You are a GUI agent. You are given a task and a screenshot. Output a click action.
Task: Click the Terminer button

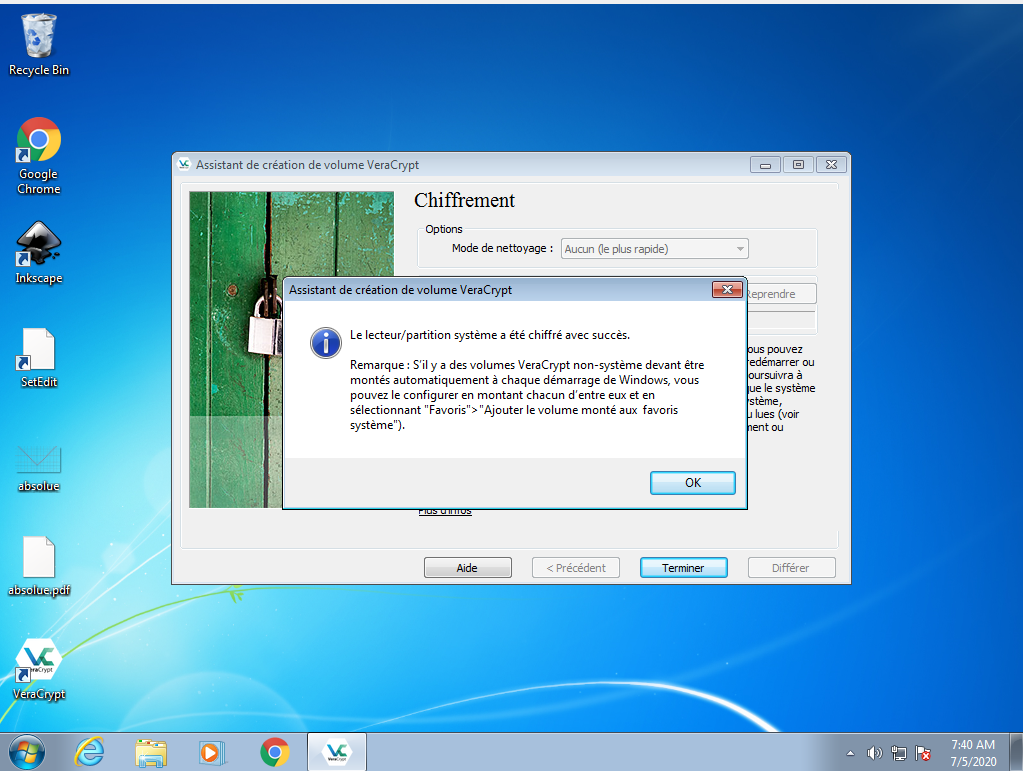(x=683, y=567)
